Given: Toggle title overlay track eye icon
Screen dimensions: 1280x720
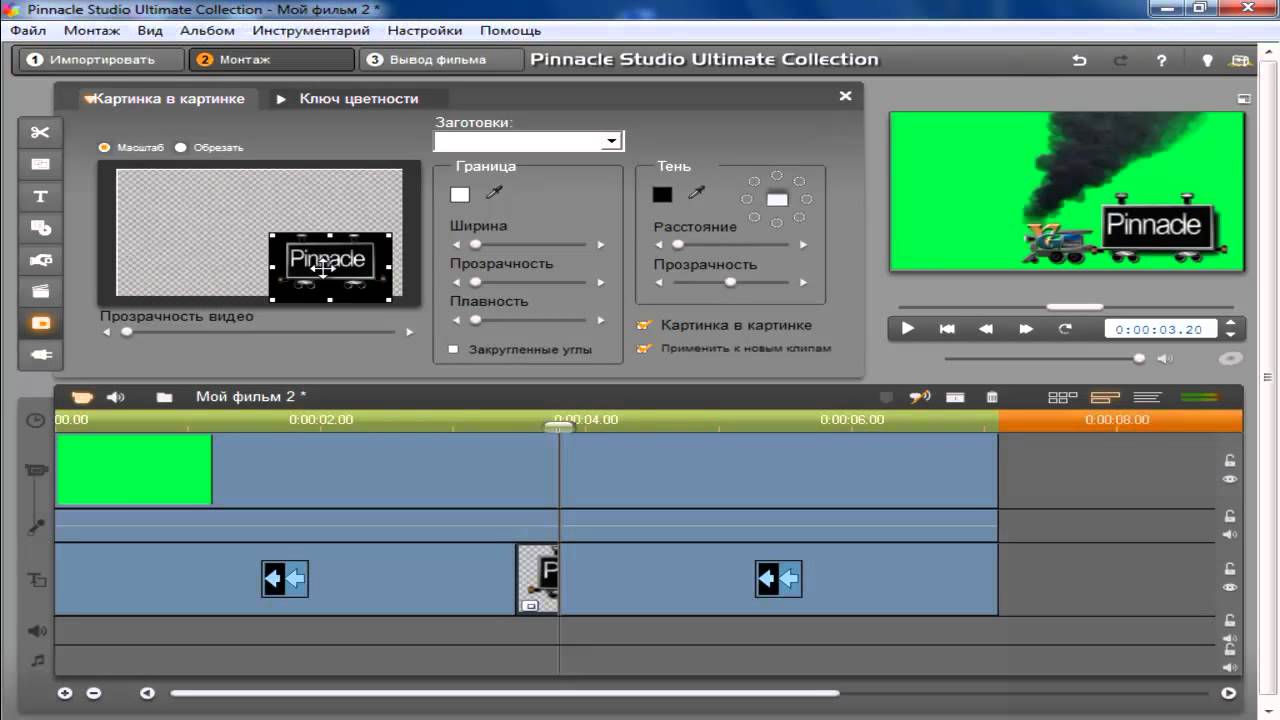Looking at the screenshot, I should click(1230, 587).
